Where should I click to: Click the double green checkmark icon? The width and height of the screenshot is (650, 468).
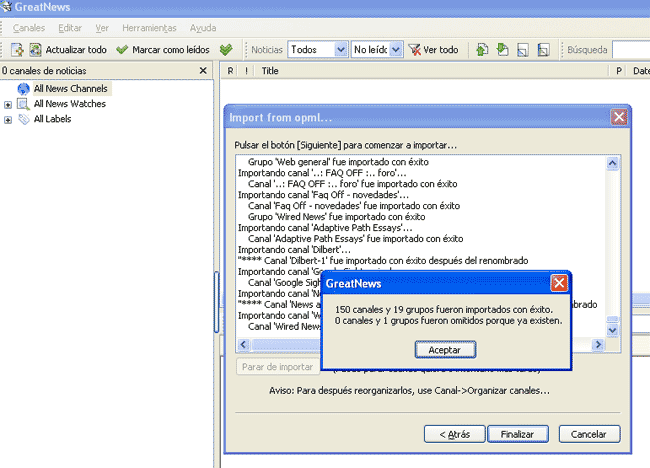226,50
